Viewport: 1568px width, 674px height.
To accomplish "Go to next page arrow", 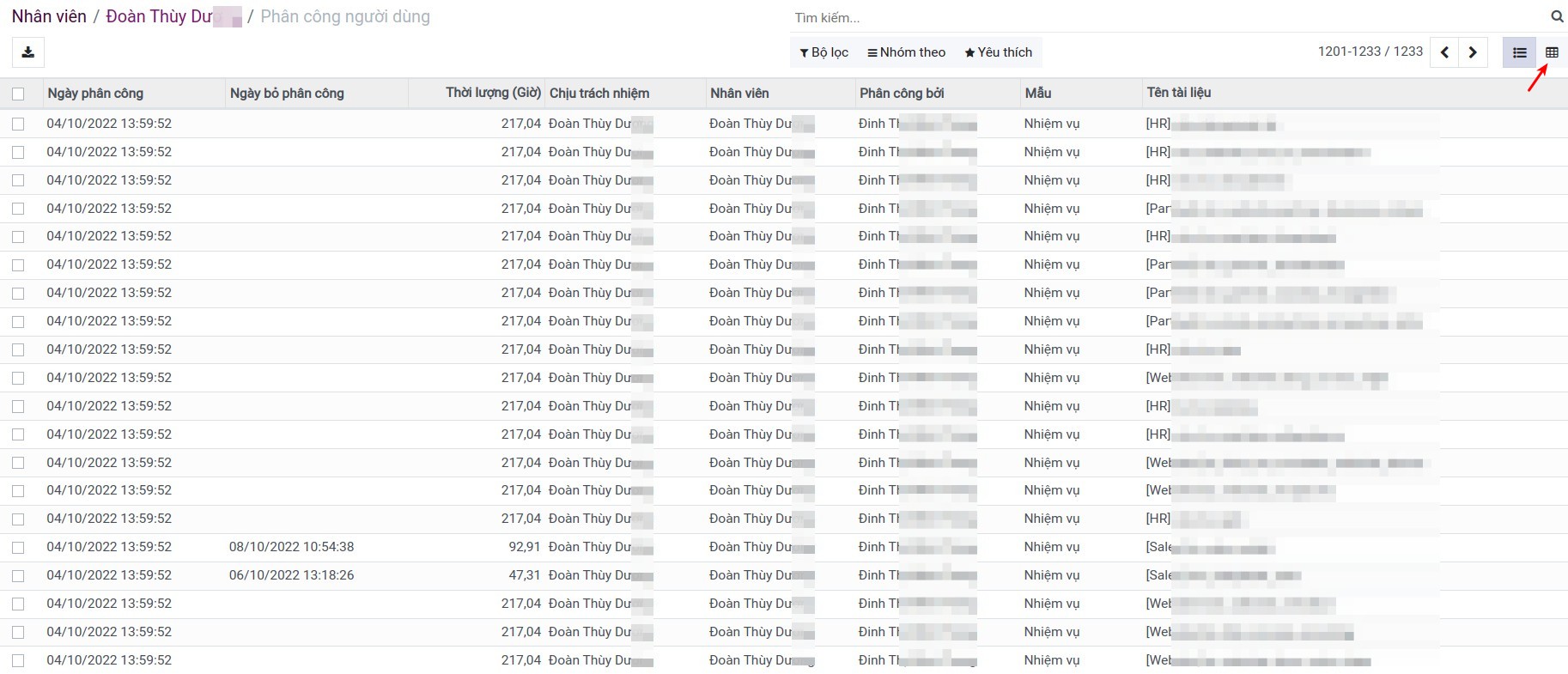I will [x=1473, y=52].
